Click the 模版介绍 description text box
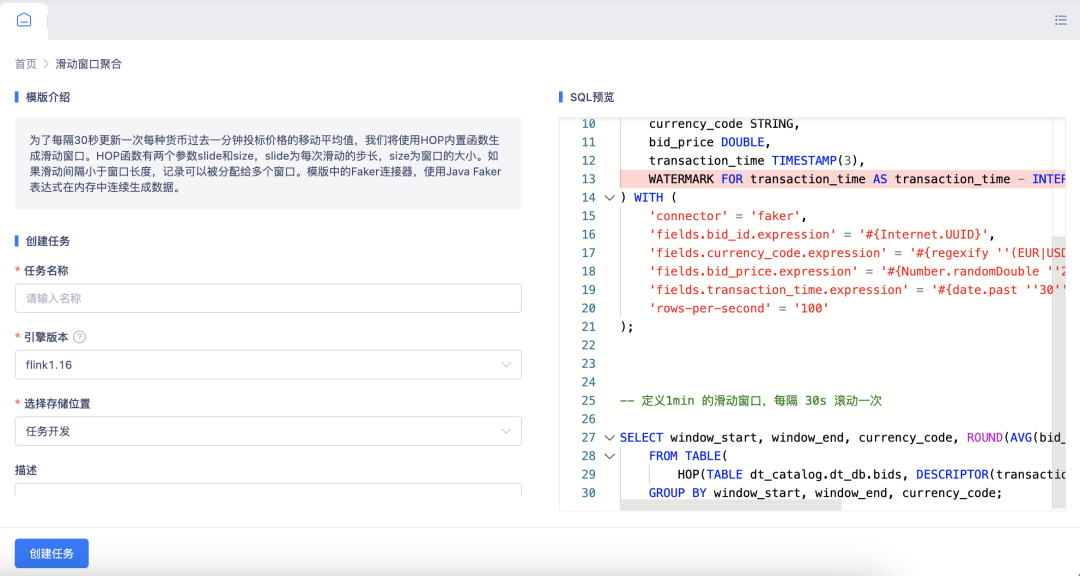This screenshot has height=576, width=1080. tap(268, 164)
